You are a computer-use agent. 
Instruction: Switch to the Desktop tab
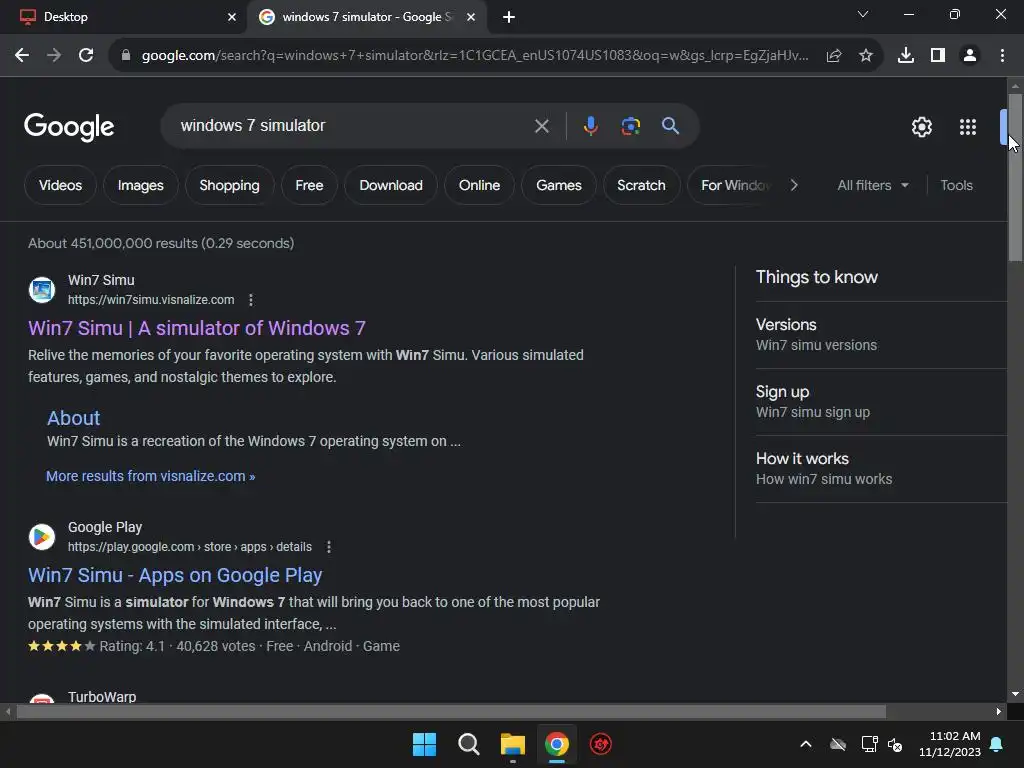124,17
